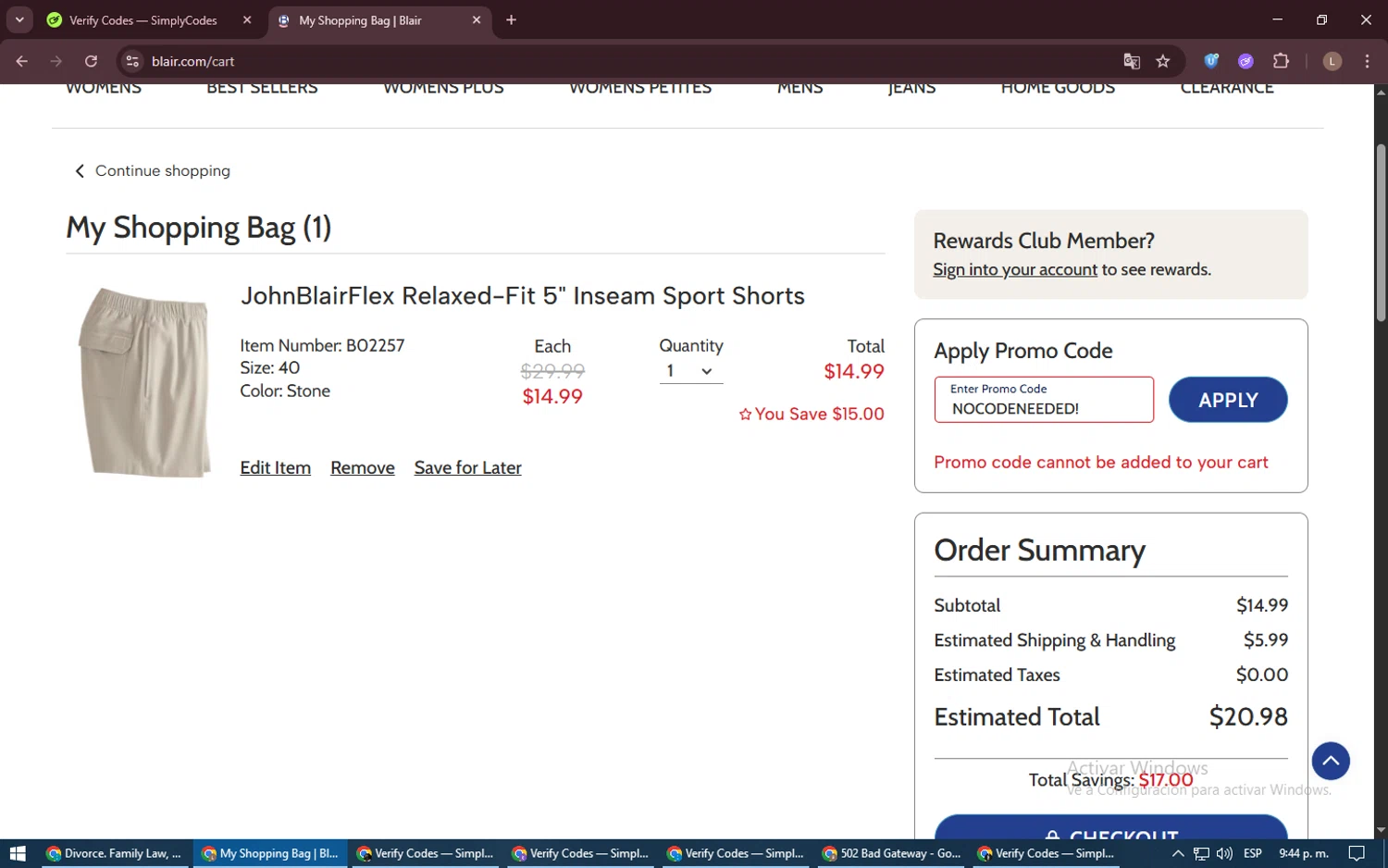Open site information icon in address bar
This screenshot has height=868, width=1388.
tap(132, 61)
